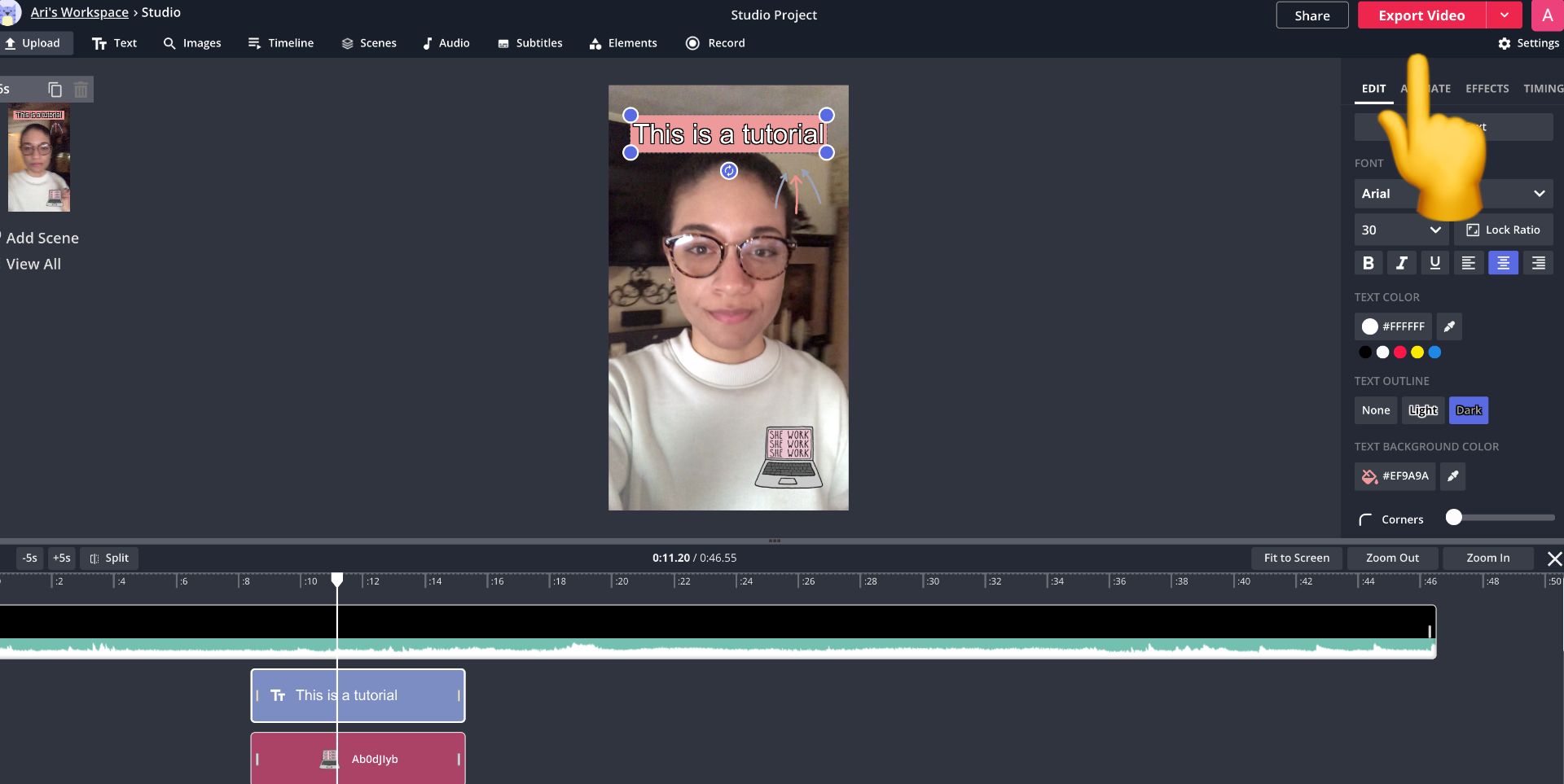
Task: Toggle bold text formatting
Action: click(1368, 263)
